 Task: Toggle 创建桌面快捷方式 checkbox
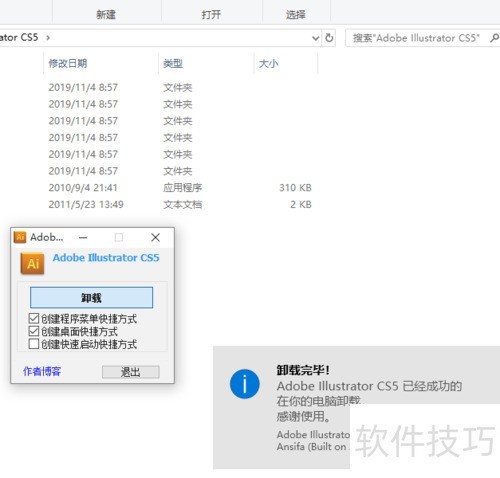tap(34, 331)
